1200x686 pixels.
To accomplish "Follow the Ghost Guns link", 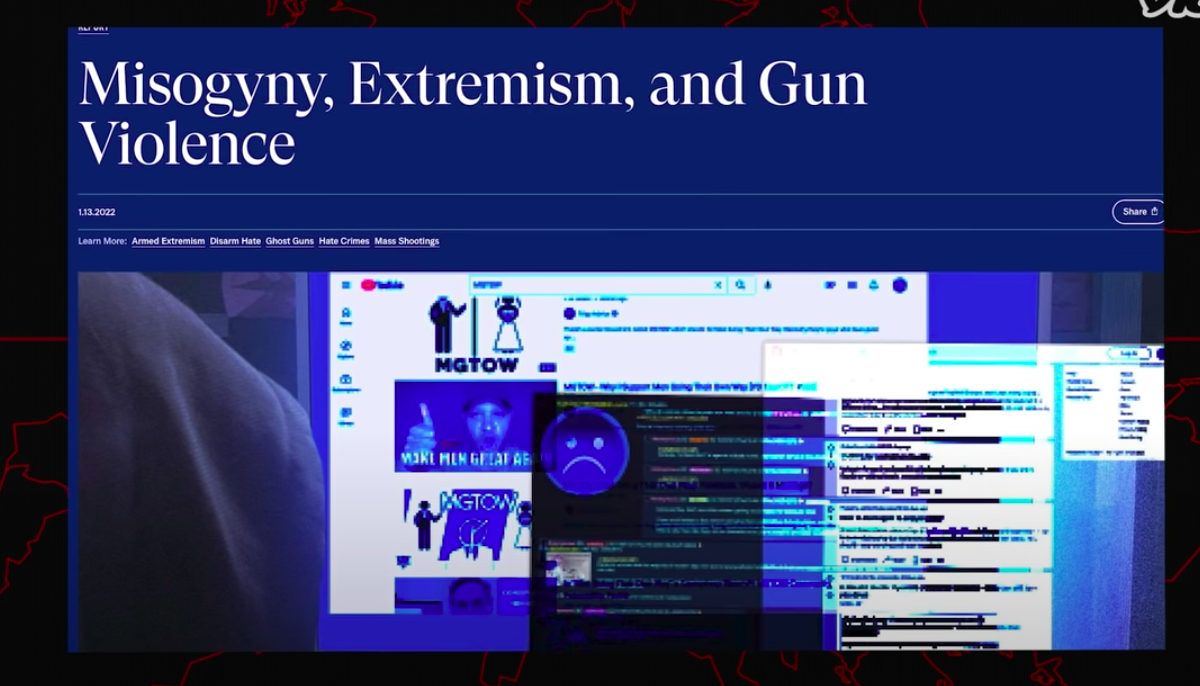I will [x=290, y=241].
